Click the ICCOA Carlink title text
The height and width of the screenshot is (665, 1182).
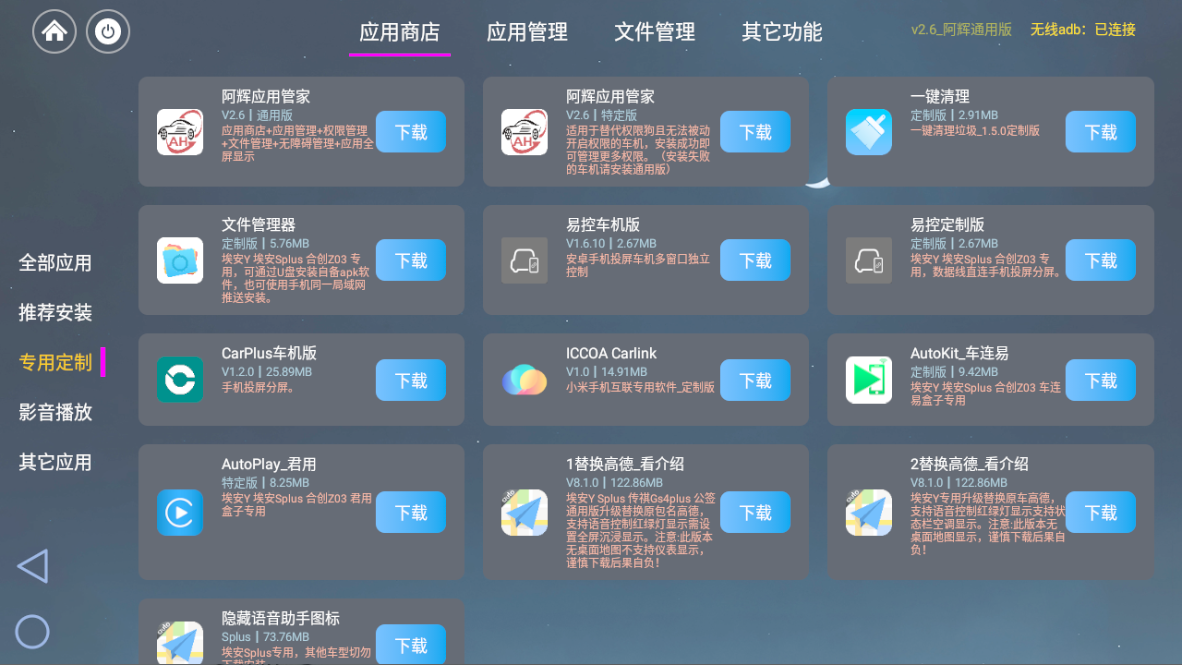(x=611, y=353)
